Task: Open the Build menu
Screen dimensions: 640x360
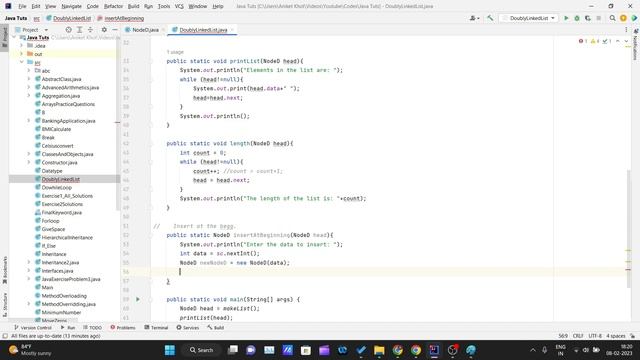Action: click(x=133, y=6)
